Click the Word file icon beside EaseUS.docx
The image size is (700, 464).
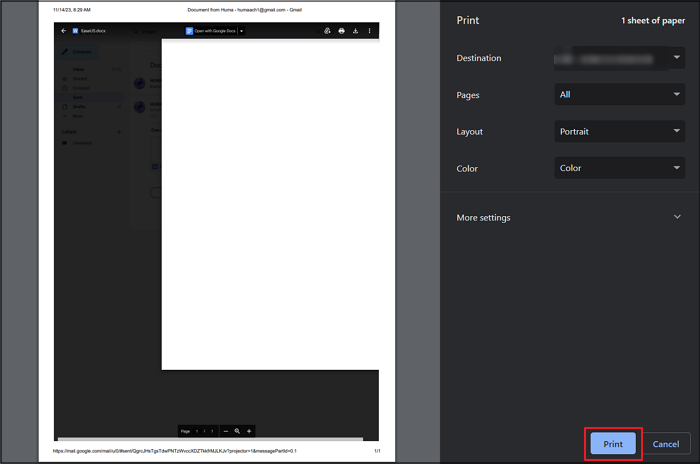[x=75, y=31]
